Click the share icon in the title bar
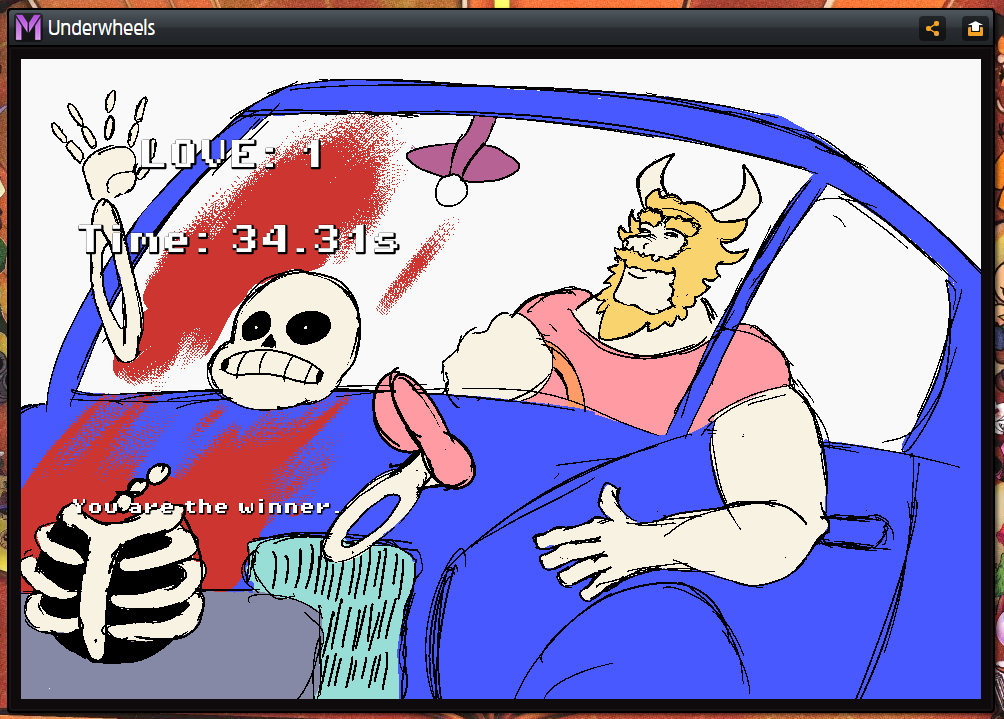The height and width of the screenshot is (719, 1004). point(932,28)
